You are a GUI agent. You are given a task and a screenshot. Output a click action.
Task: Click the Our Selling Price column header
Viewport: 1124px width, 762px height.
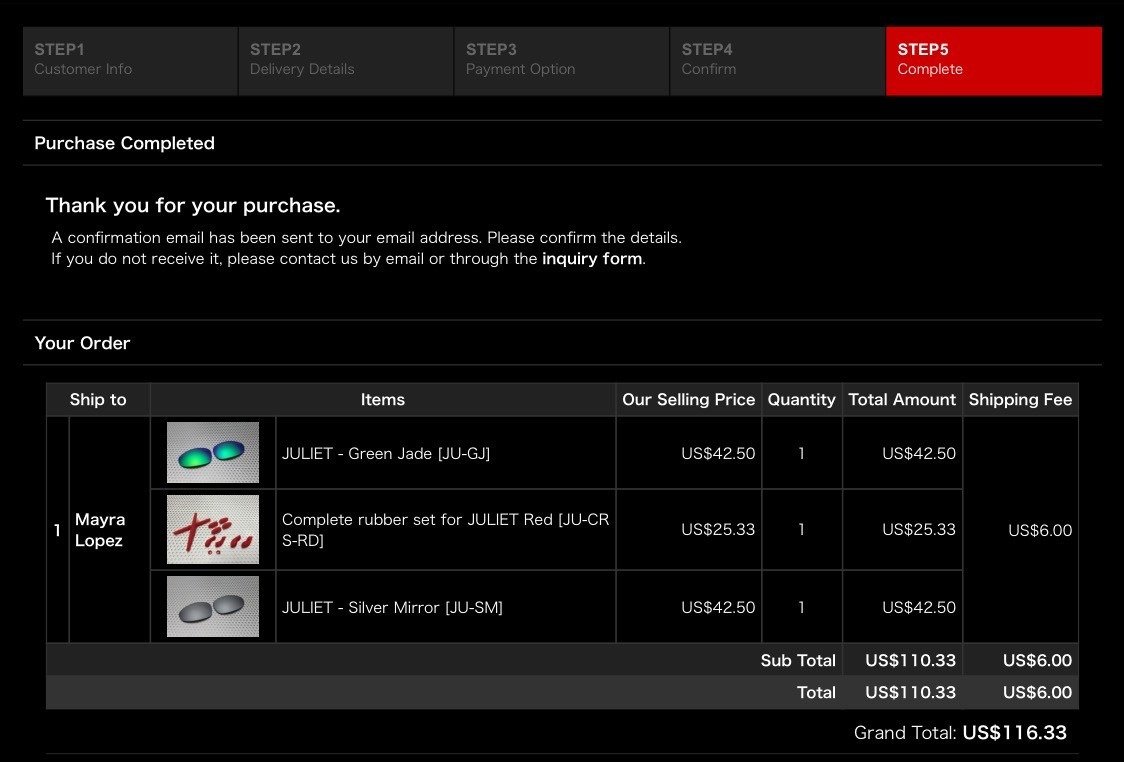tap(688, 399)
